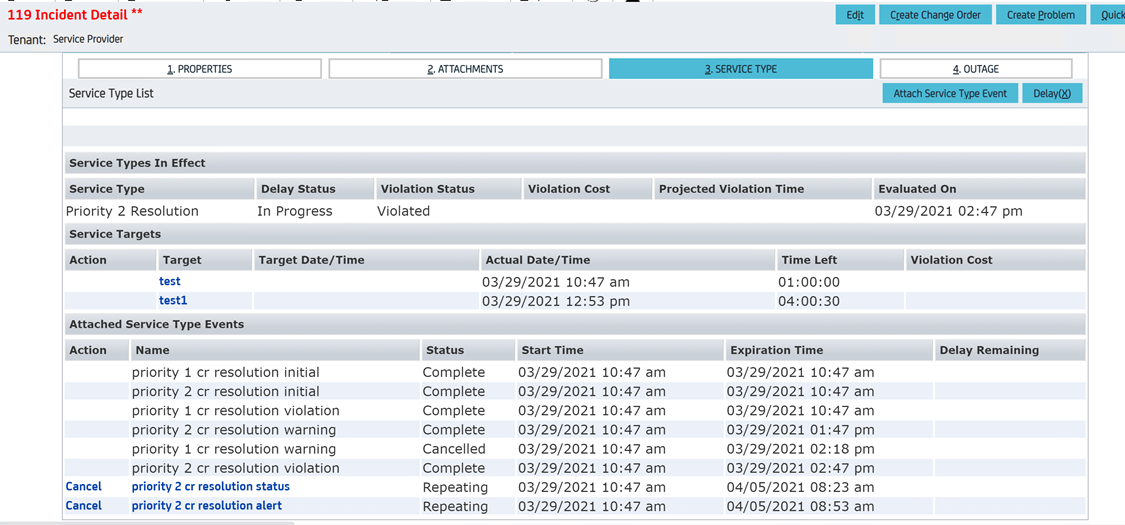Image resolution: width=1125 pixels, height=525 pixels.
Task: Click Attach Service Type Event button
Action: coord(950,93)
